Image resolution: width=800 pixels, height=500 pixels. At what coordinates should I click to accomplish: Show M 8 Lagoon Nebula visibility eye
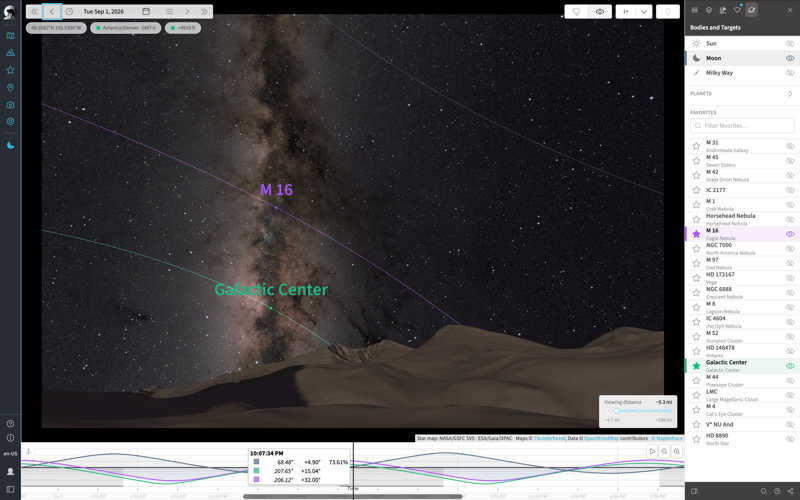coord(790,307)
